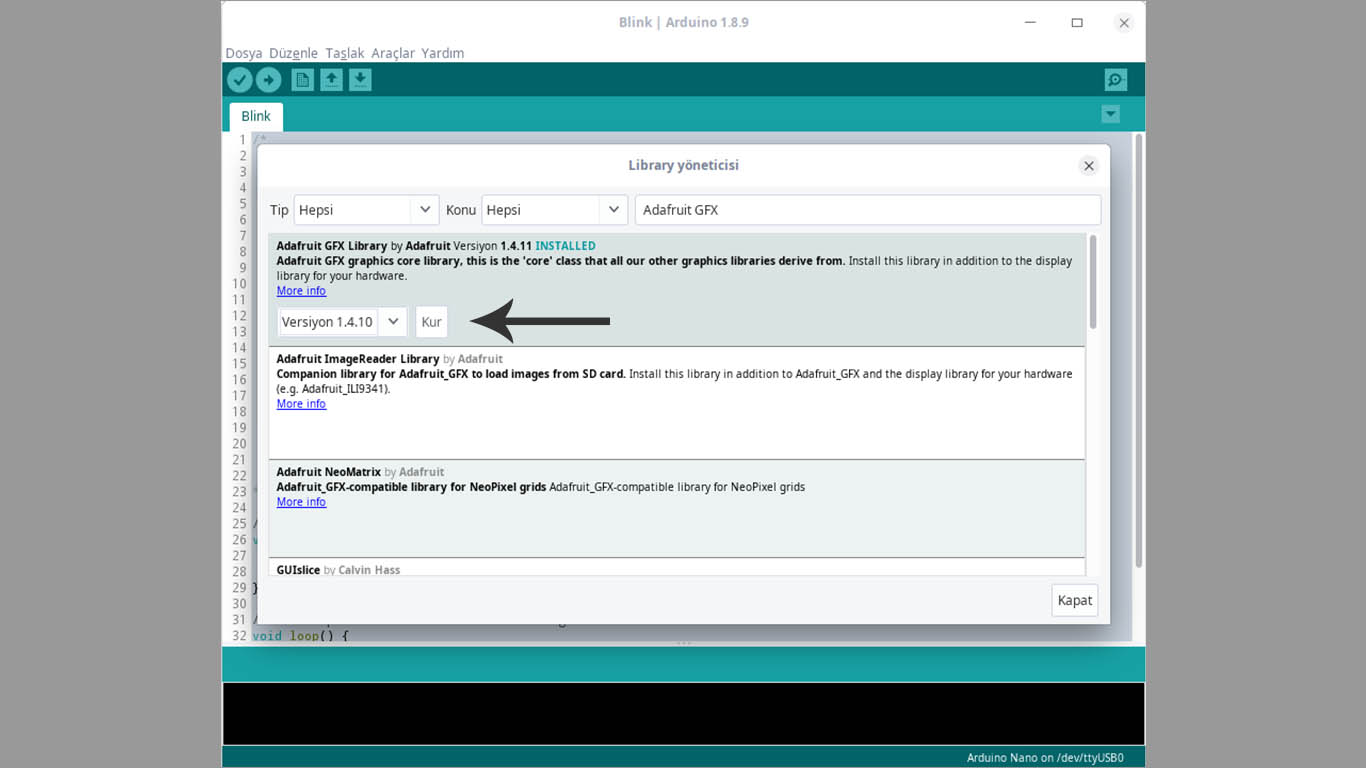Open the Versiyon 1.4.10 selector
Viewport: 1366px width, 768px height.
click(342, 322)
